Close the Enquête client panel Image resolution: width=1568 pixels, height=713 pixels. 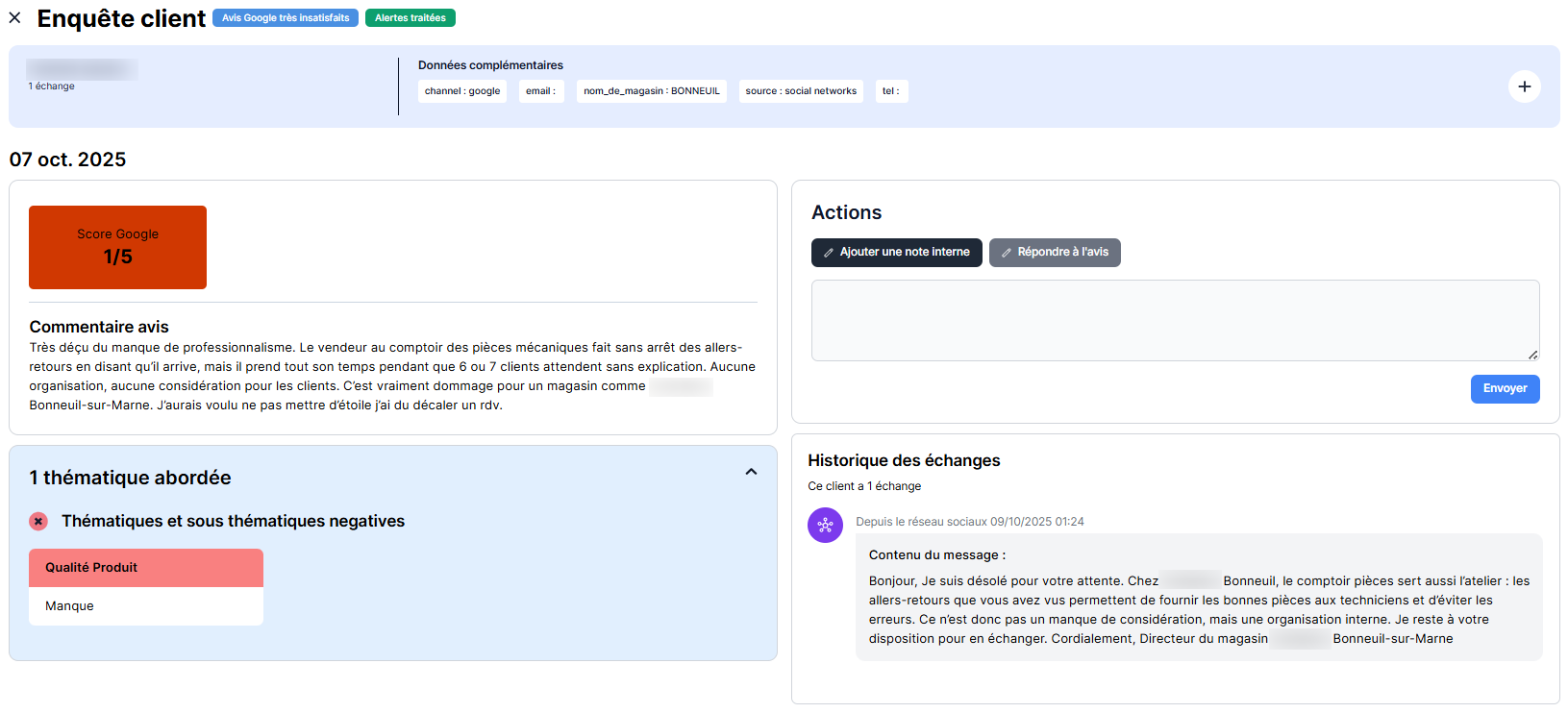[x=15, y=18]
